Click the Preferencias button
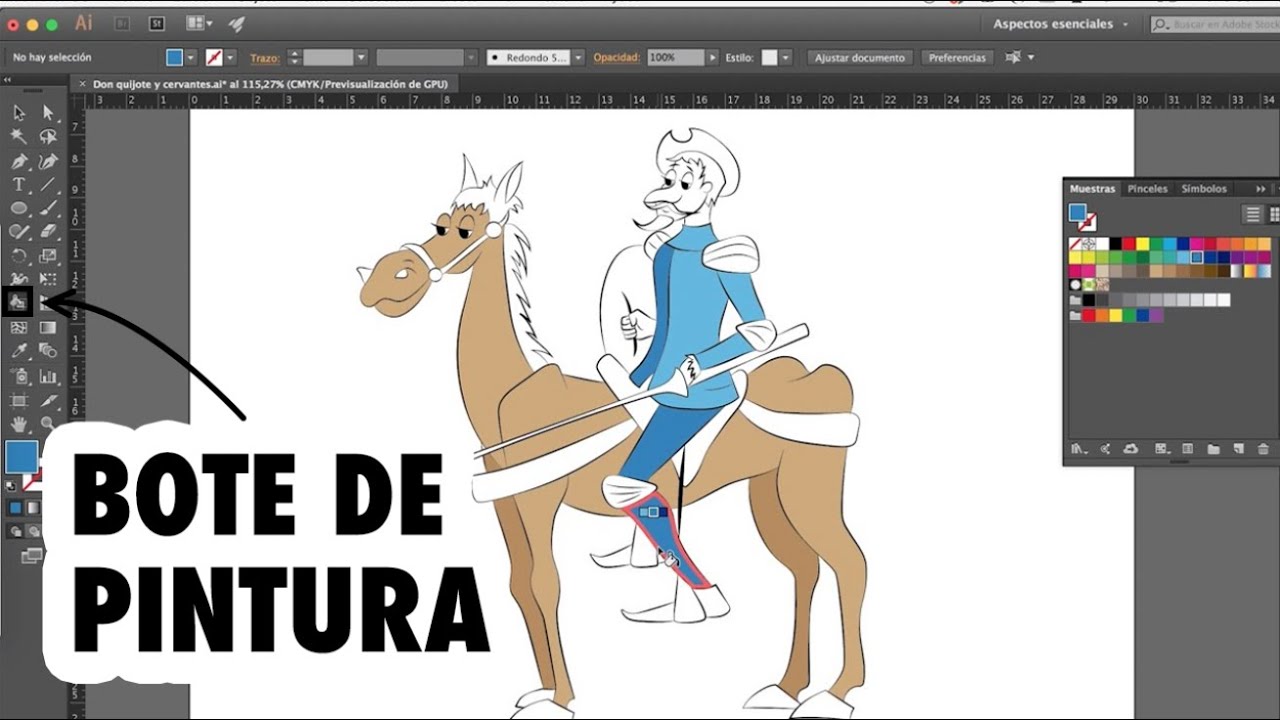 pos(957,58)
